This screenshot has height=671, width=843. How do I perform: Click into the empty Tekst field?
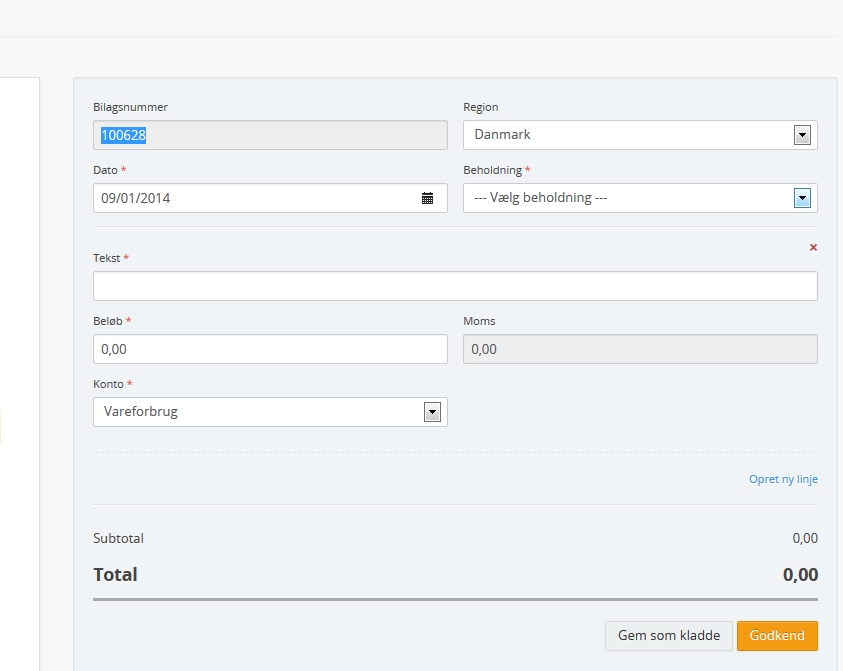(455, 286)
